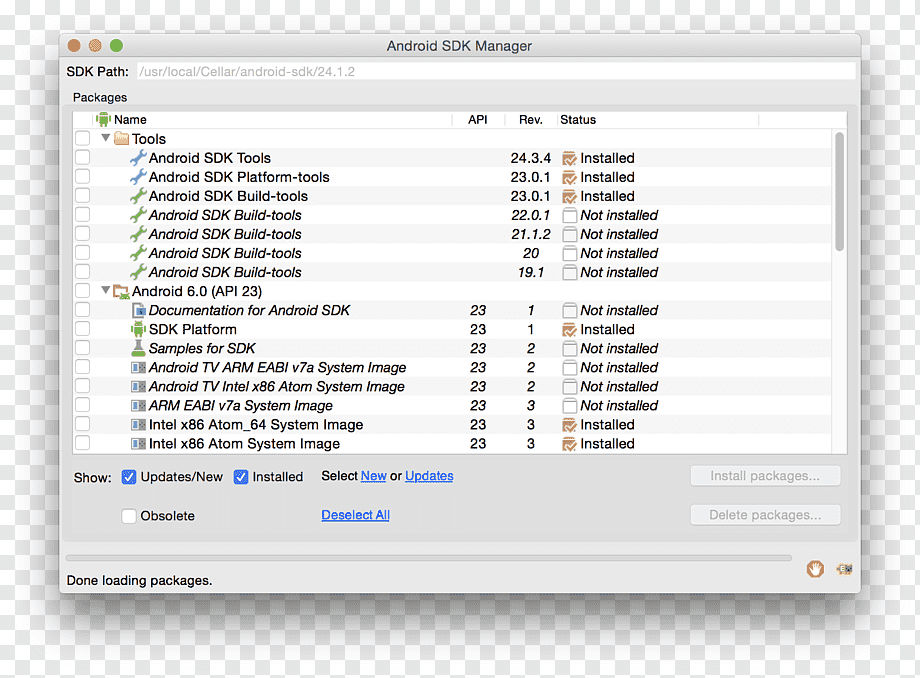Check Build-tools 22.0.1 checkbox
This screenshot has height=678, width=920.
pos(83,215)
